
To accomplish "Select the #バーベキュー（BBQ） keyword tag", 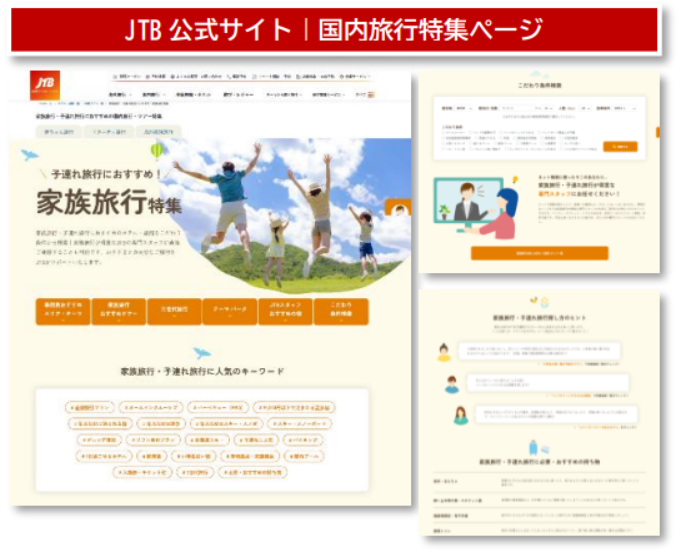I will (x=218, y=408).
